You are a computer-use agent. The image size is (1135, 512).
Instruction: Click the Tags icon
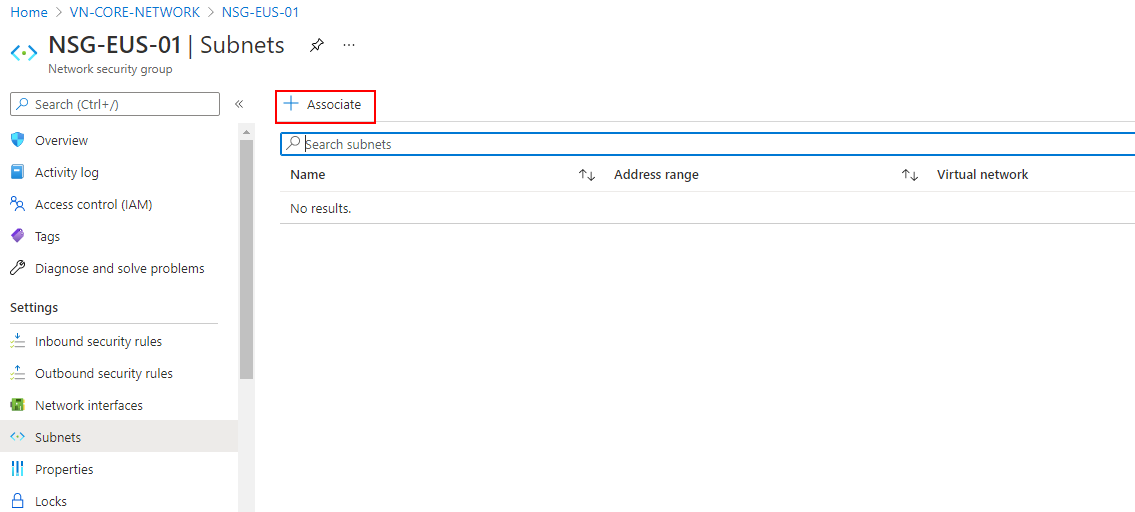(17, 236)
